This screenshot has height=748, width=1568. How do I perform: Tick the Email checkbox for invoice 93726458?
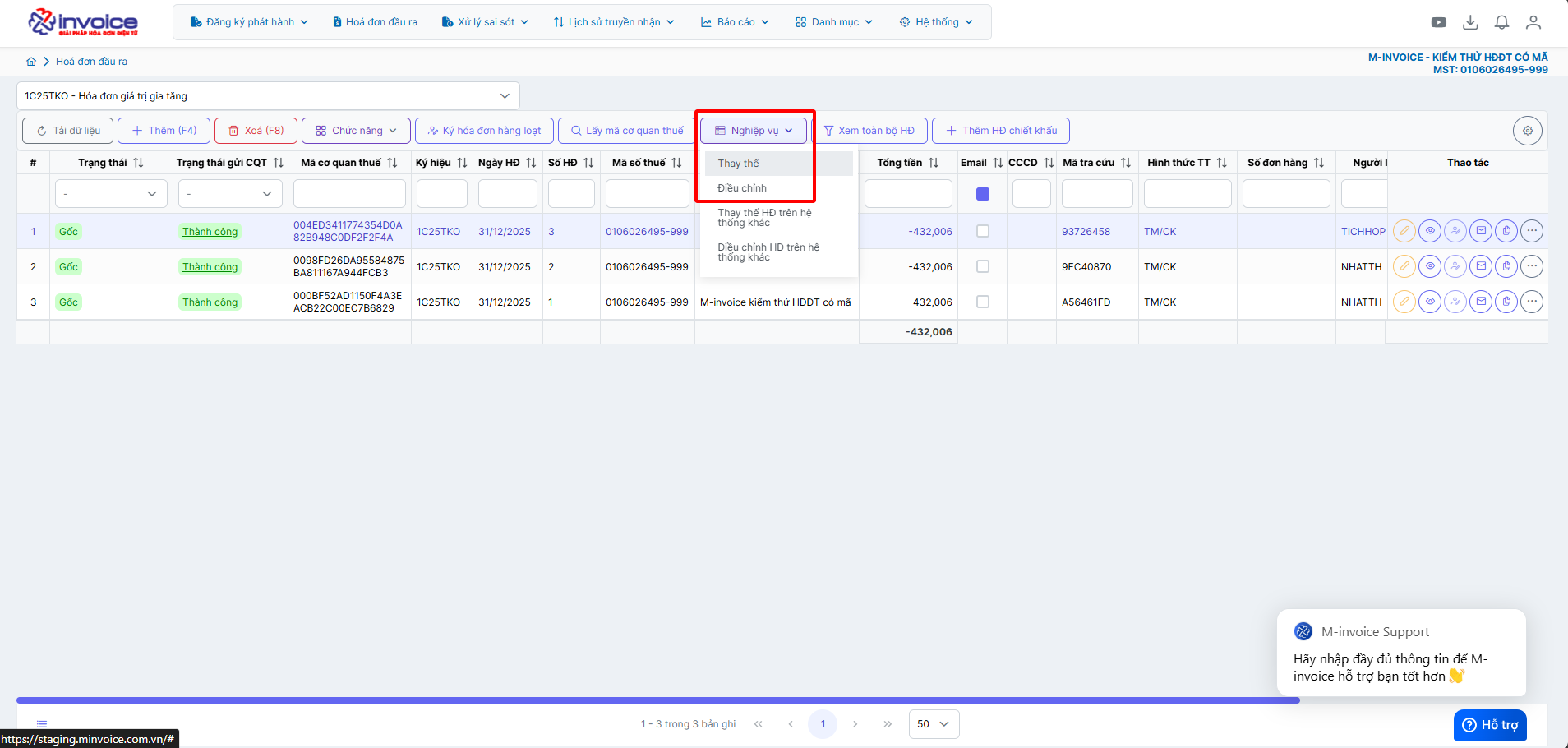[x=983, y=231]
